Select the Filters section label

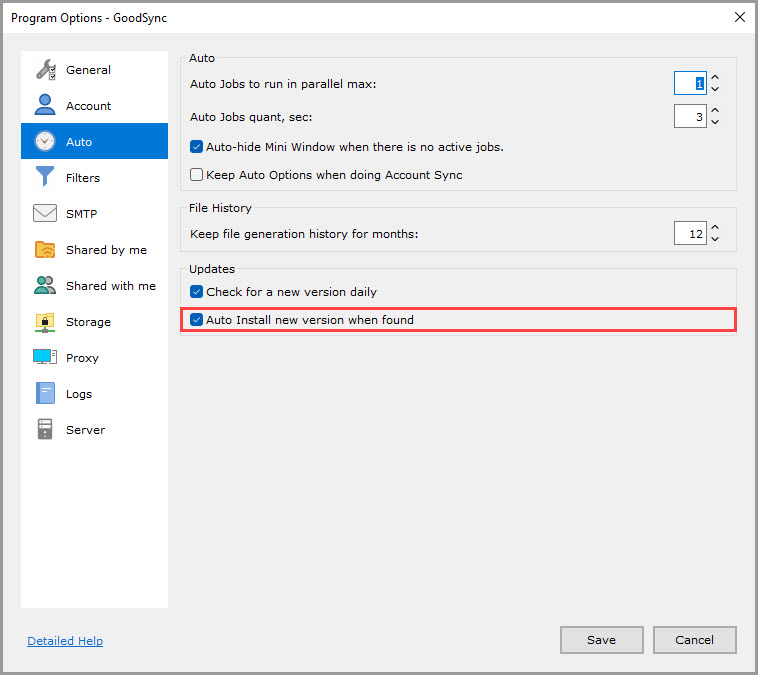coord(83,178)
